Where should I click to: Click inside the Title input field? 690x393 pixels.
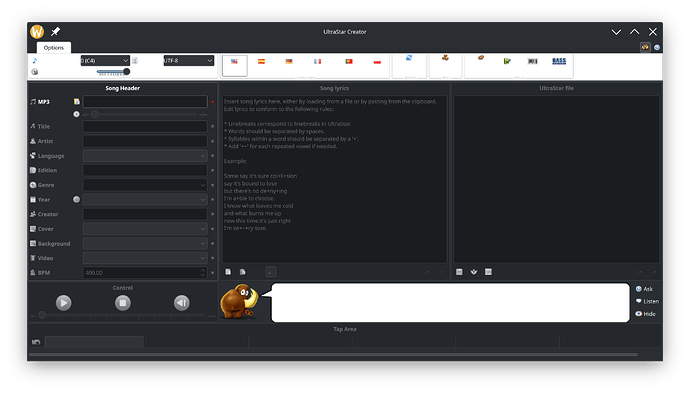[145, 126]
